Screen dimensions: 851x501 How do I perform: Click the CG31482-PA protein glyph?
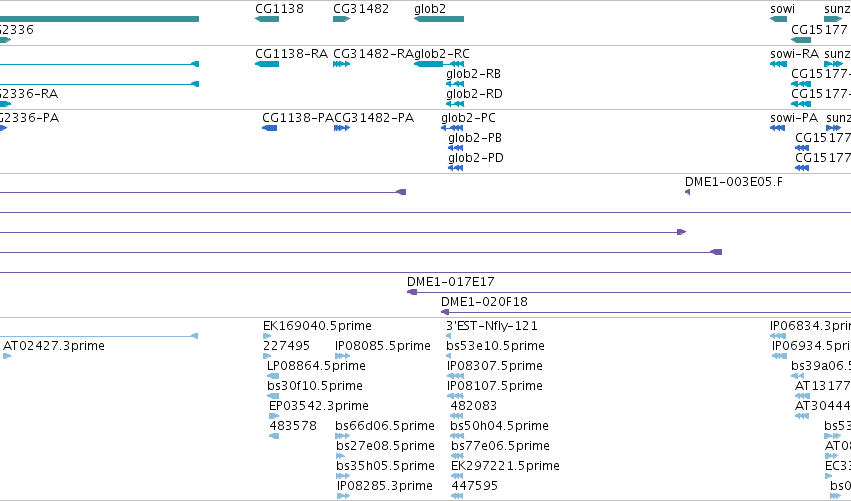pos(342,128)
